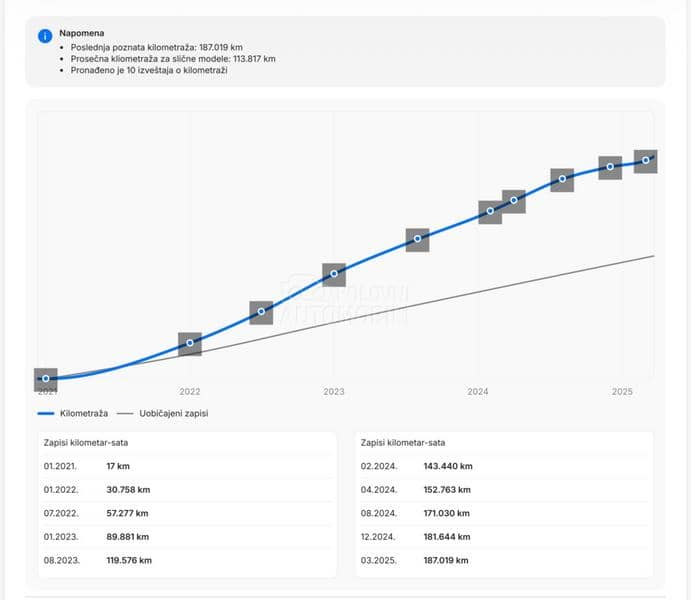Click the 2024 x-axis year label
This screenshot has height=600, width=691.
(x=478, y=392)
